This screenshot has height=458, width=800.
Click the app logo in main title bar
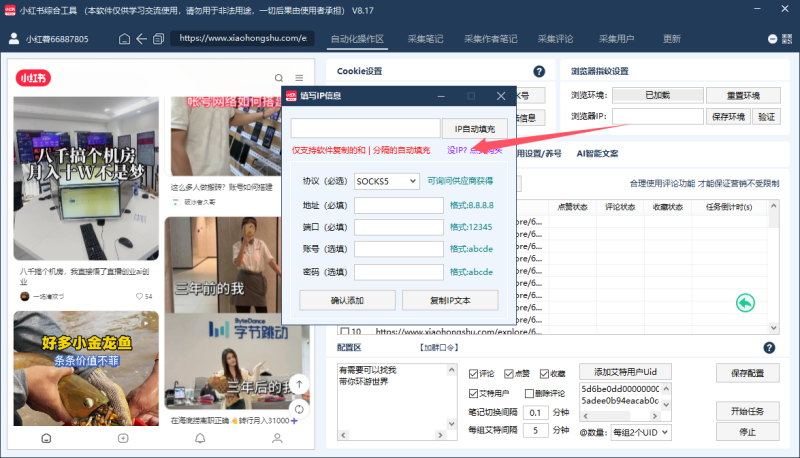coord(10,10)
